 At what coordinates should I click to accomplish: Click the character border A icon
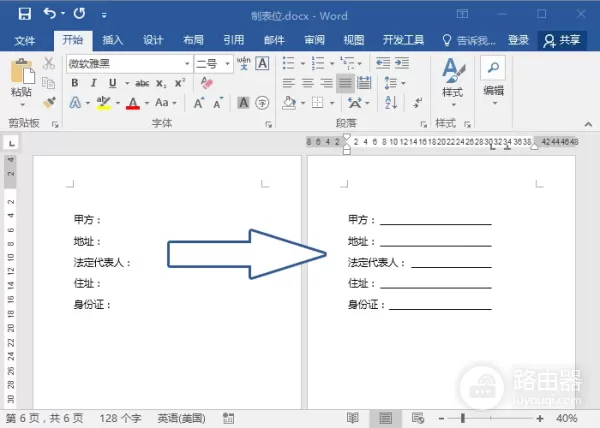coord(262,63)
